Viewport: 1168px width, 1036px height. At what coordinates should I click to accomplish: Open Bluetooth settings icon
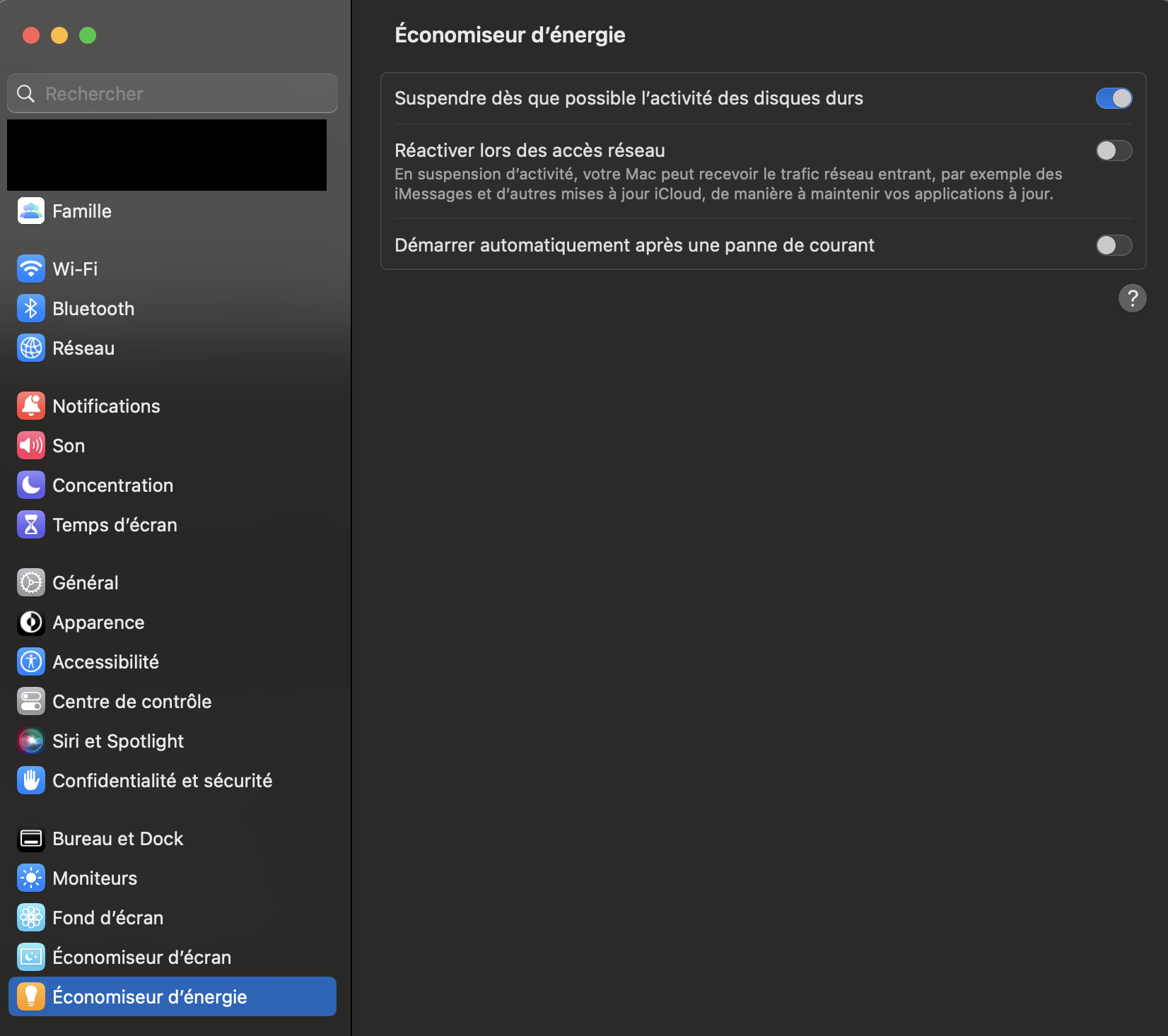(31, 309)
